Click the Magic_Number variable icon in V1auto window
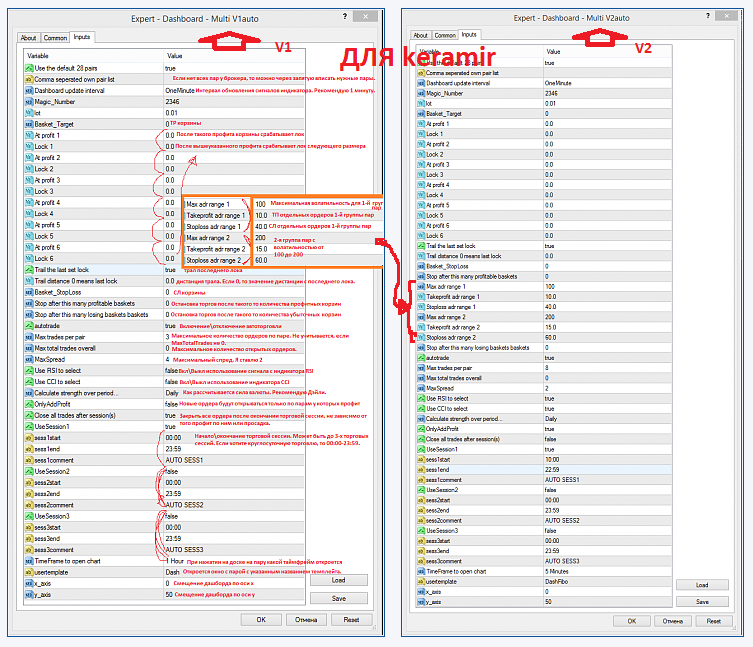 (x=29, y=102)
